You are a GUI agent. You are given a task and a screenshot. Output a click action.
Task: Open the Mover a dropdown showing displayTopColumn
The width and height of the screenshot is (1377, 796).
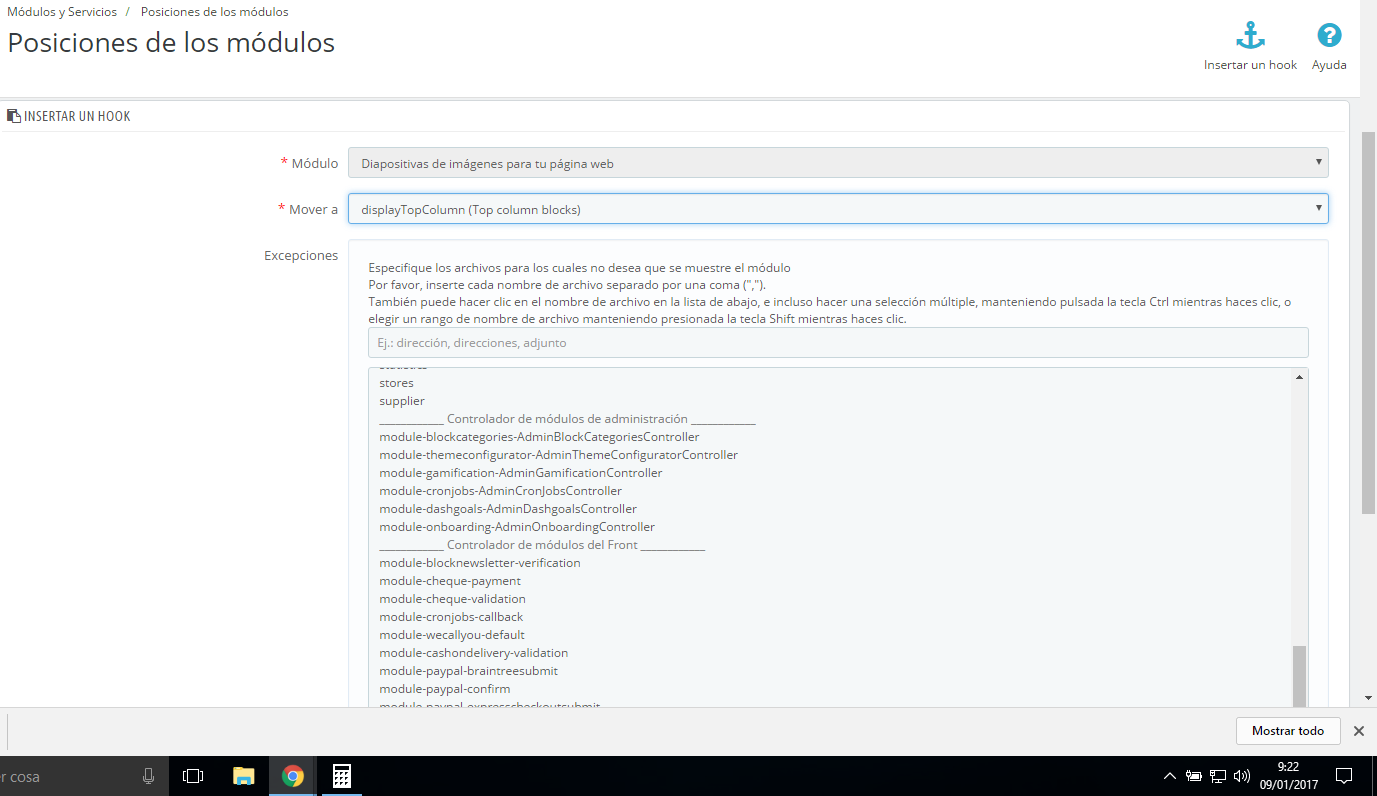(x=838, y=209)
